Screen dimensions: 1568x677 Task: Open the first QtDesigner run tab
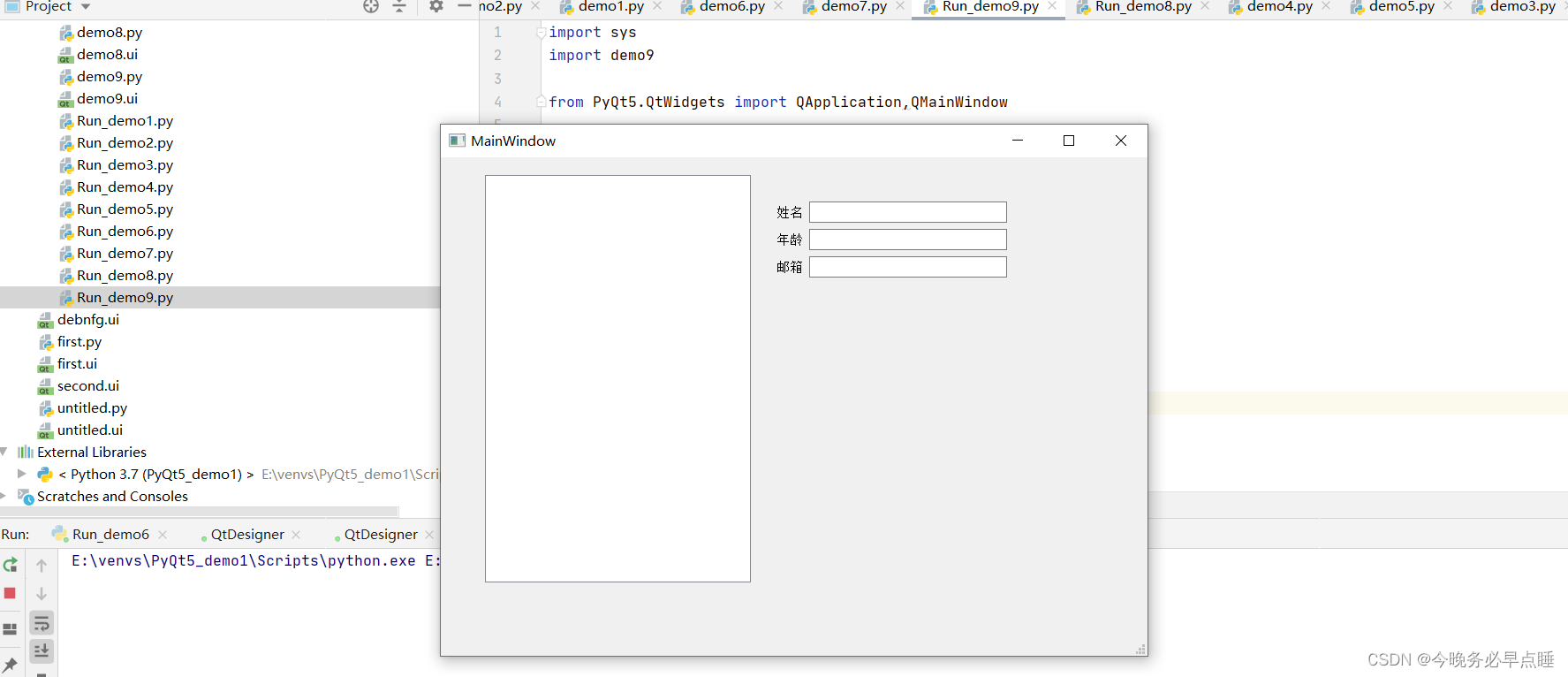pos(247,535)
